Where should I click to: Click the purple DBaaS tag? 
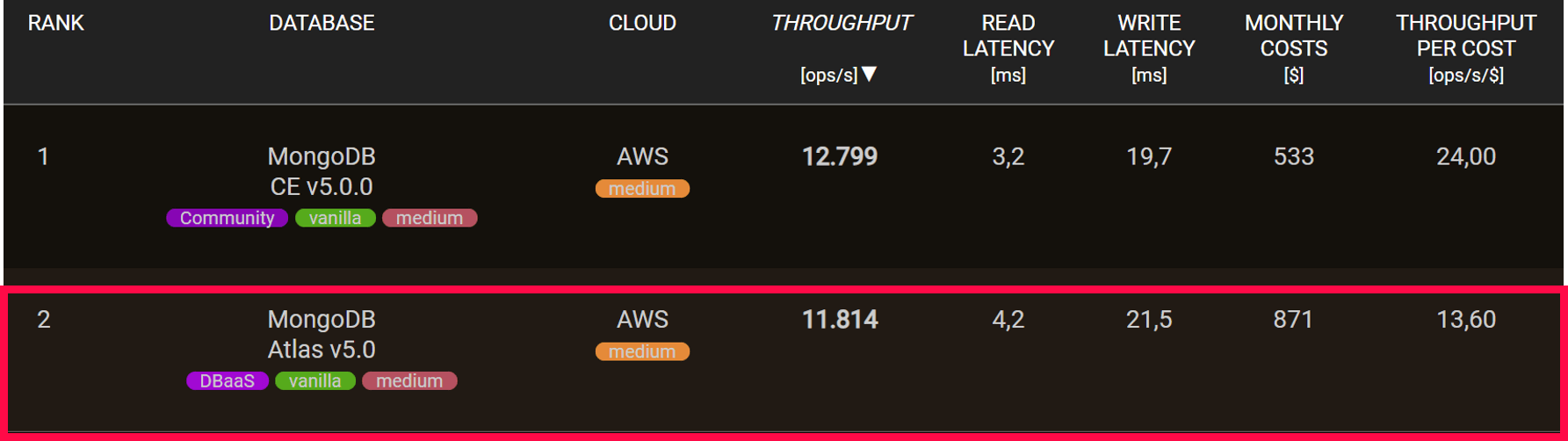coord(227,381)
